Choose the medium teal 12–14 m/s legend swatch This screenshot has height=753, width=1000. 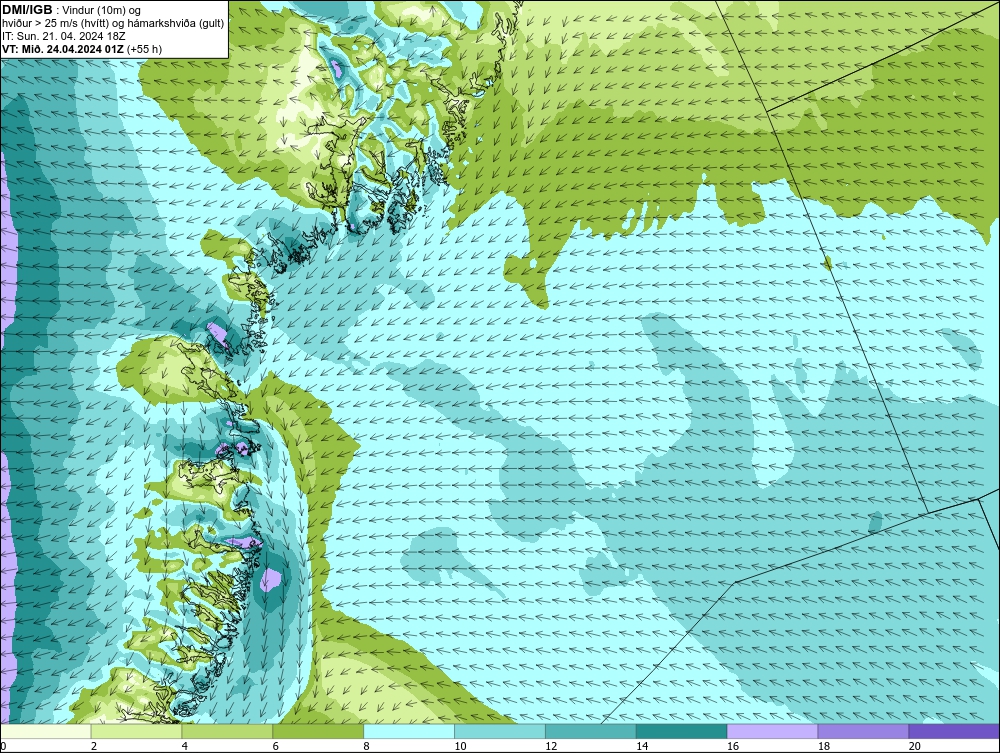591,731
